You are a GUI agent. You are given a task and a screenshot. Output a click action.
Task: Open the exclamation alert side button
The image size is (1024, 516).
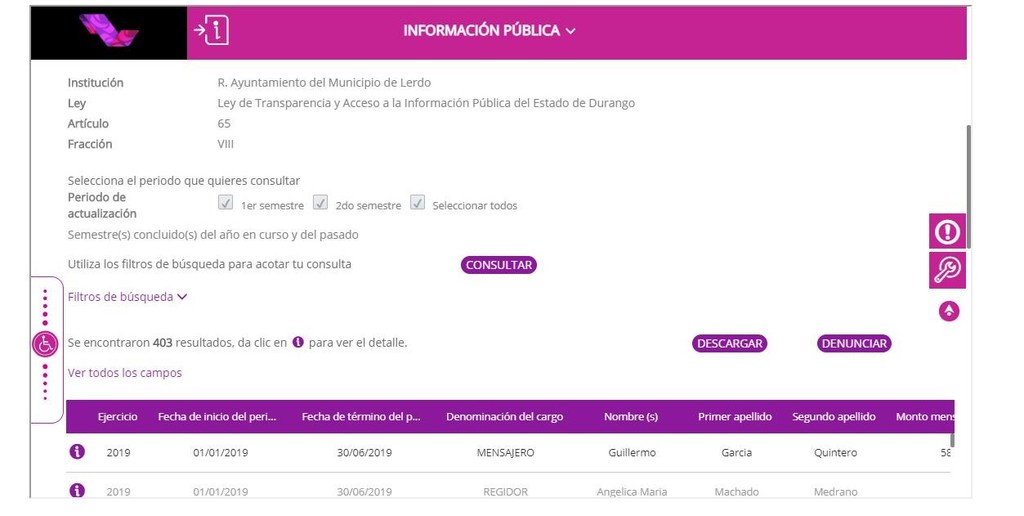(947, 232)
